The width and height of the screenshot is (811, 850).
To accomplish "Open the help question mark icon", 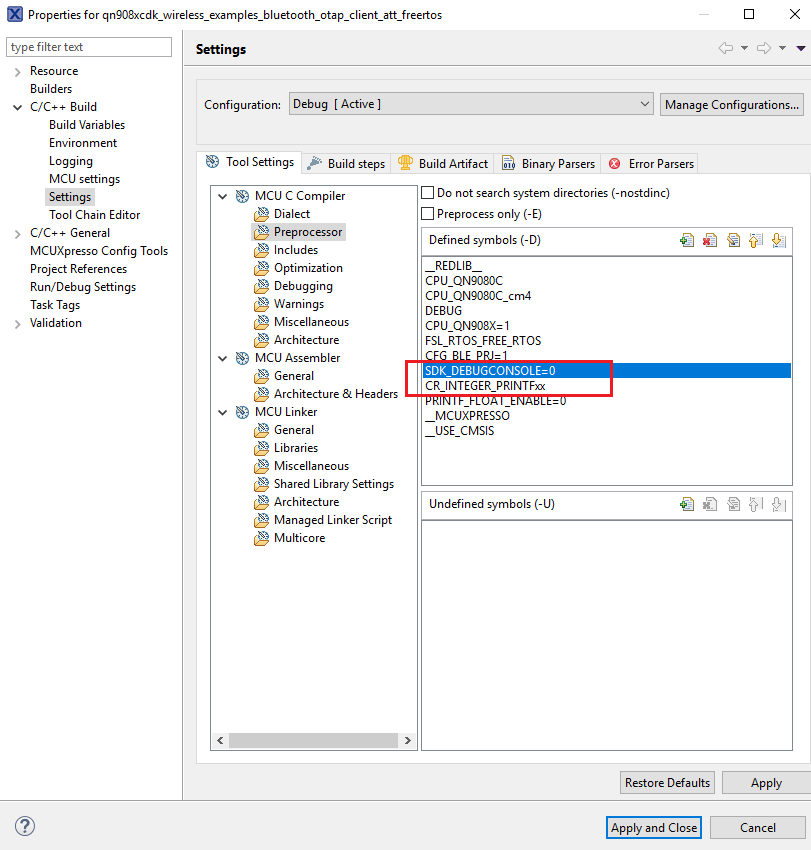I will pos(25,826).
